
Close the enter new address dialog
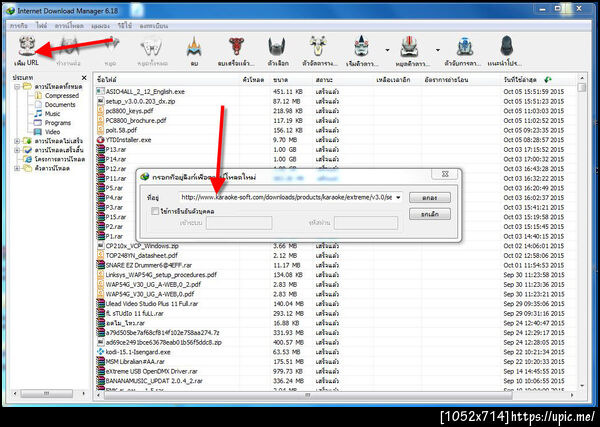(x=445, y=174)
